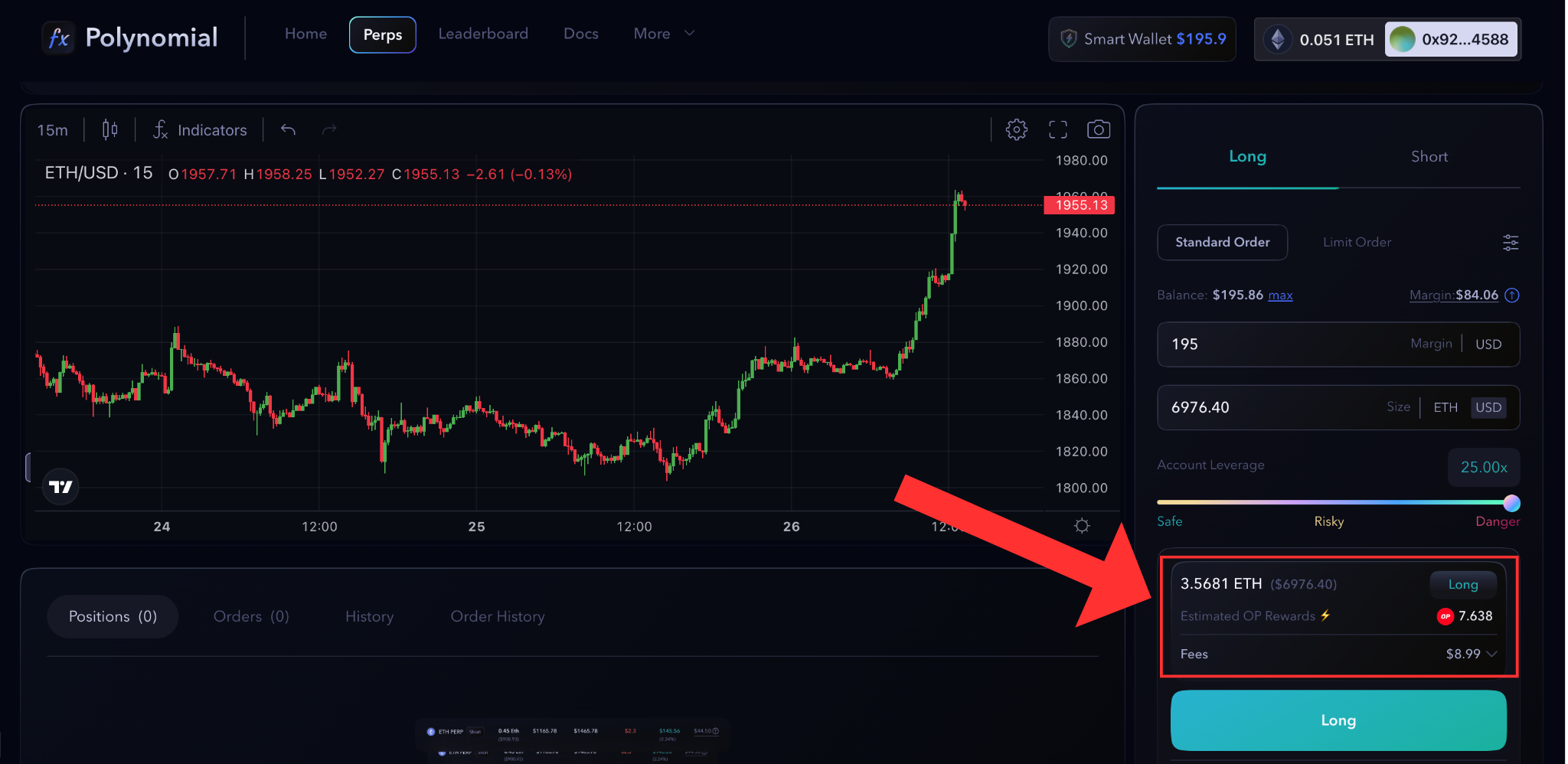1568x764 pixels.
Task: Click the wallet avatar icon
Action: coord(1402,39)
